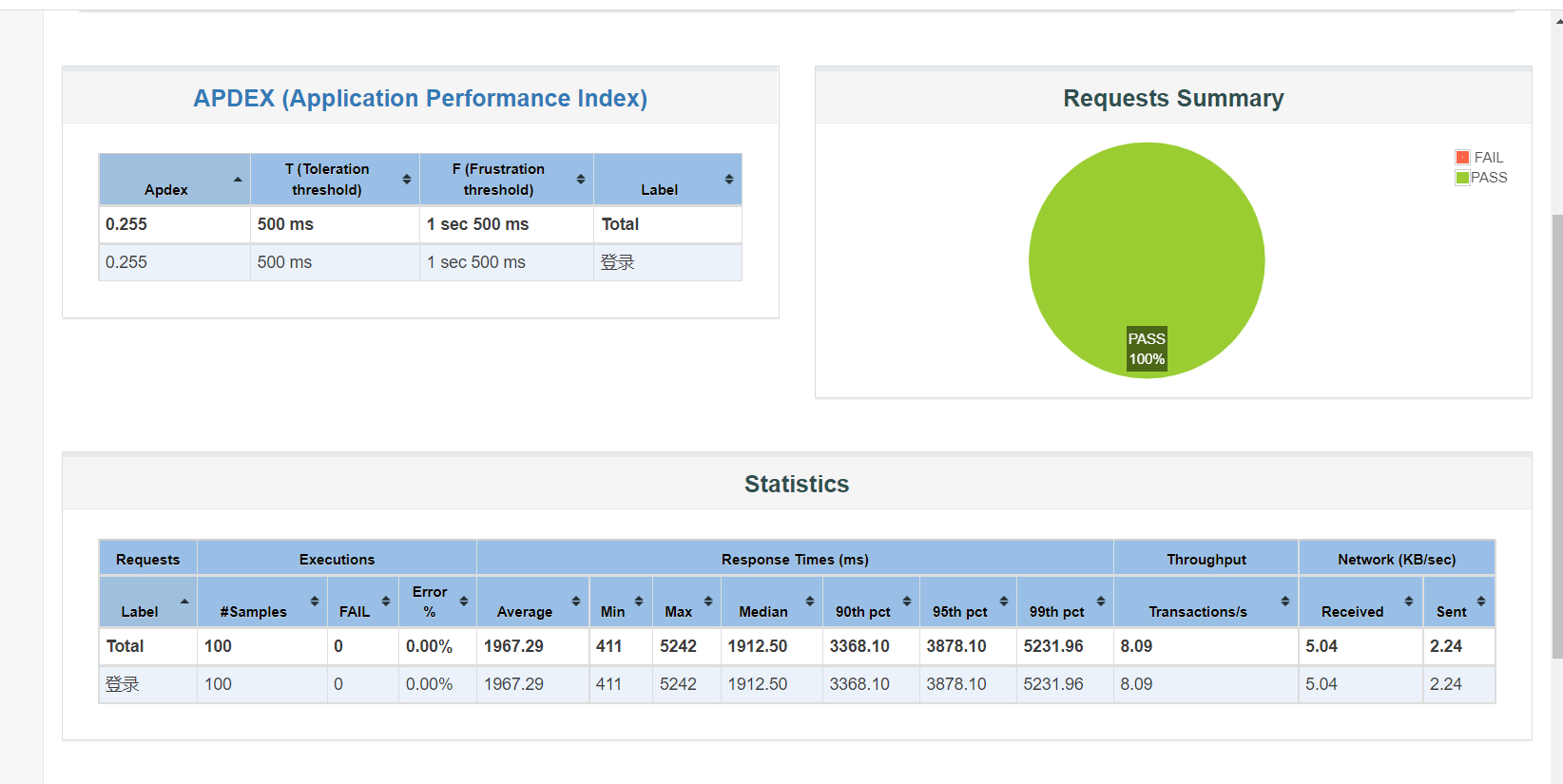Click the page vertical scrollbar
1563x784 pixels.
point(1556,437)
